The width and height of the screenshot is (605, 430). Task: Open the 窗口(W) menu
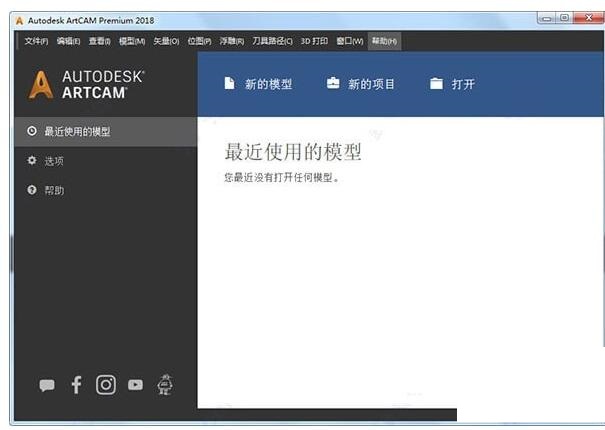click(x=350, y=41)
